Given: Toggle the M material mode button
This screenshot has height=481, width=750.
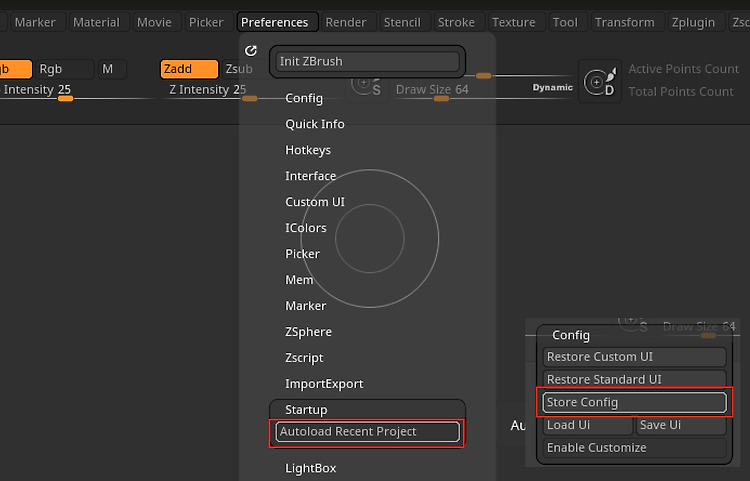Looking at the screenshot, I should coord(112,69).
